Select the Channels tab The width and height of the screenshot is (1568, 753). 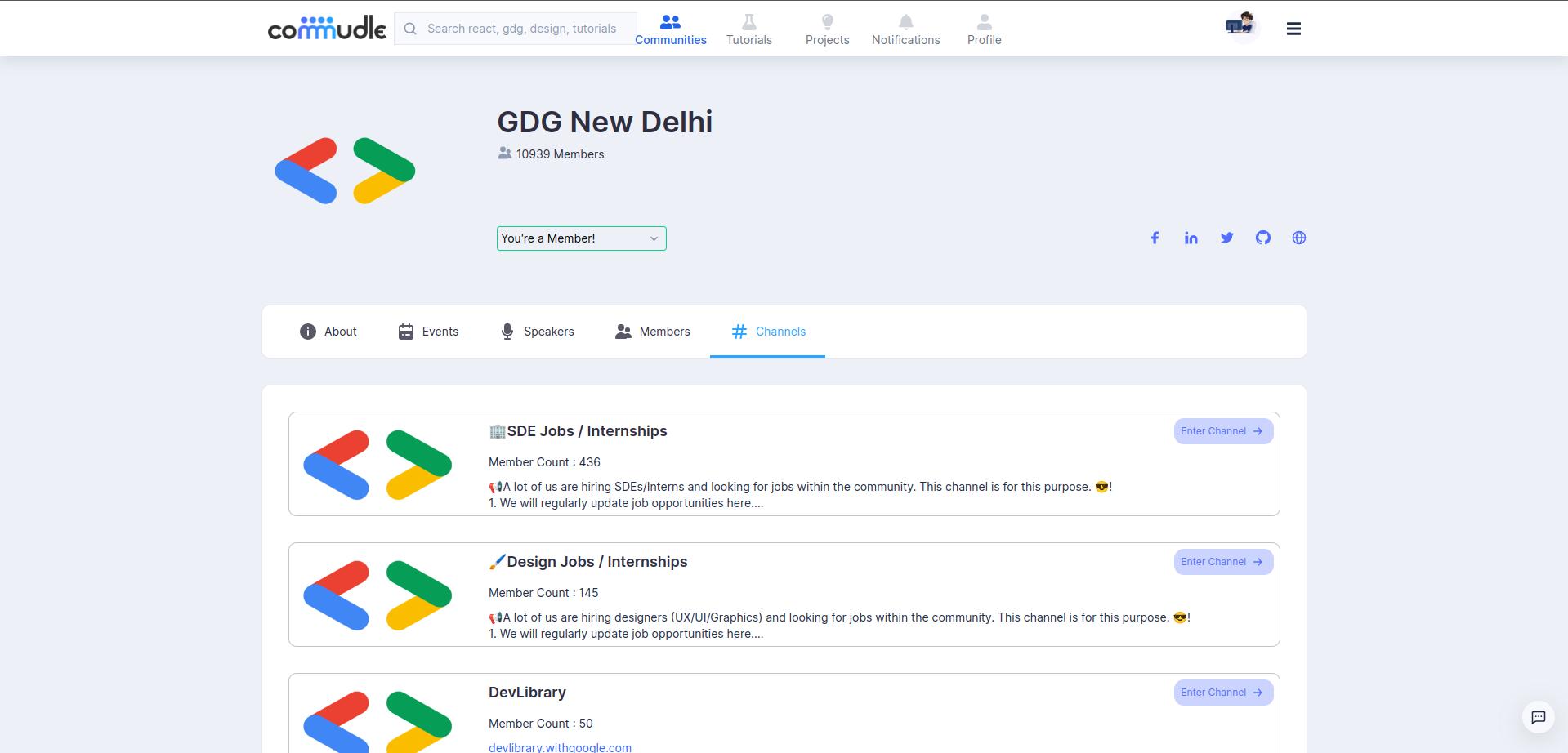click(x=768, y=332)
